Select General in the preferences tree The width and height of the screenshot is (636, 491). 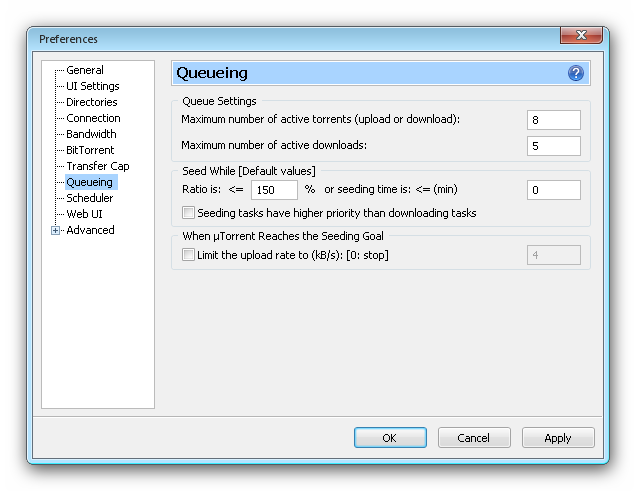click(x=85, y=70)
